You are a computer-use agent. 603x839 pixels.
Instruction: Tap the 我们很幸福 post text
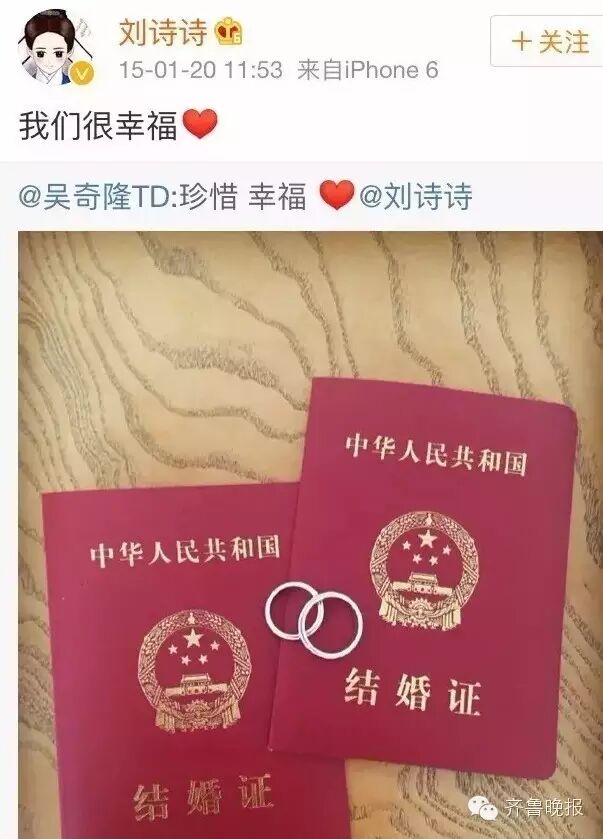coord(98,126)
